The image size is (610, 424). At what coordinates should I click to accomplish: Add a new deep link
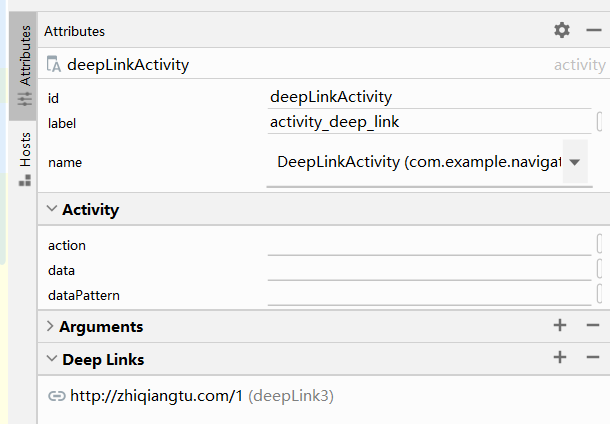tap(560, 358)
